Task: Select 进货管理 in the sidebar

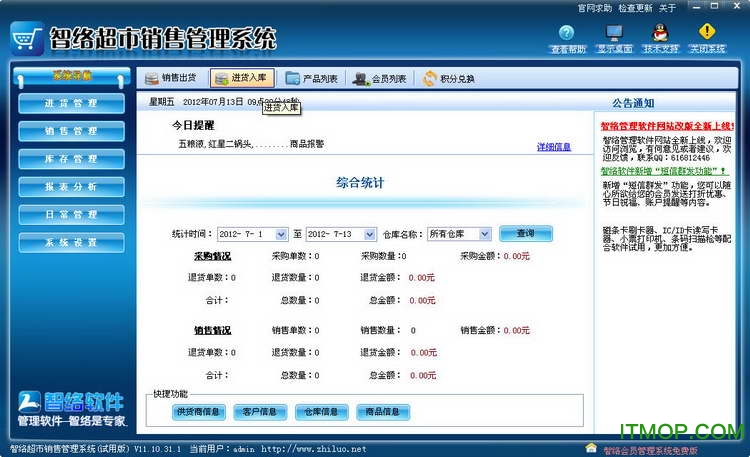Action: coord(71,103)
